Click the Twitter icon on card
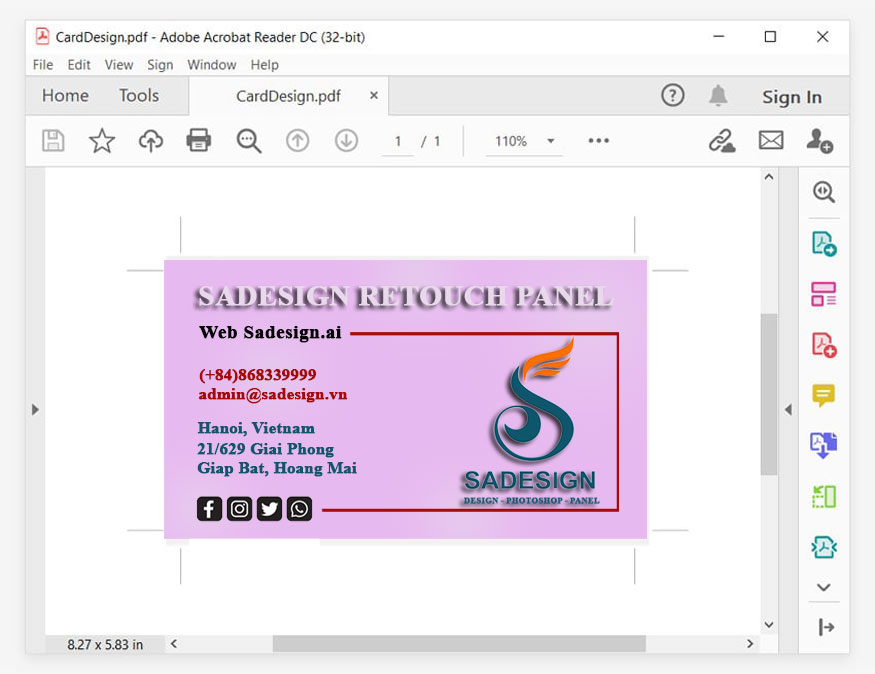875x674 pixels. [x=269, y=509]
